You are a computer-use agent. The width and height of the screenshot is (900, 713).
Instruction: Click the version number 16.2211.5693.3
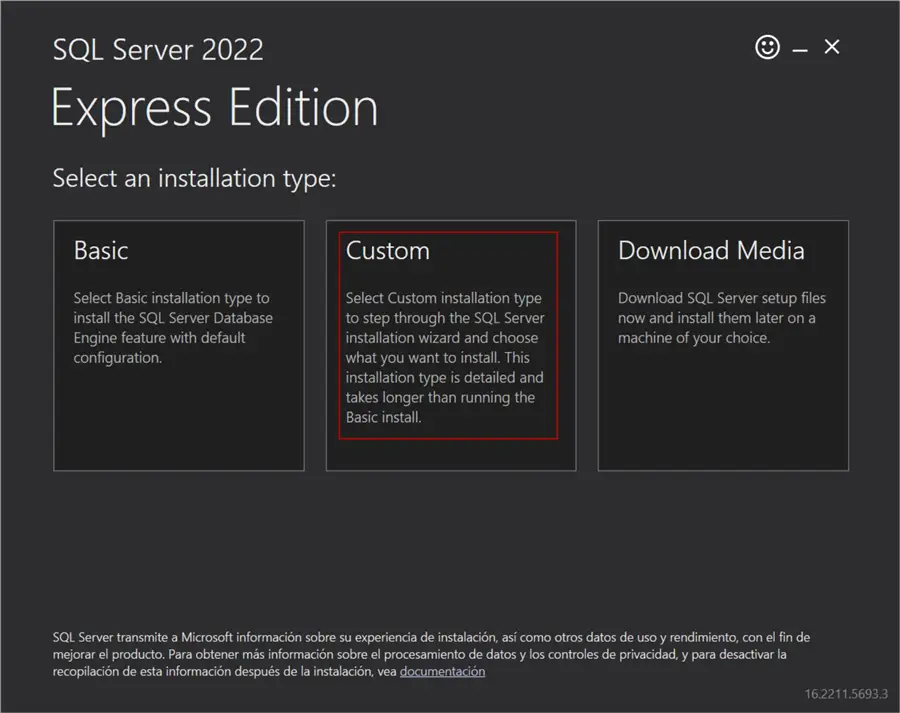pyautogui.click(x=846, y=694)
